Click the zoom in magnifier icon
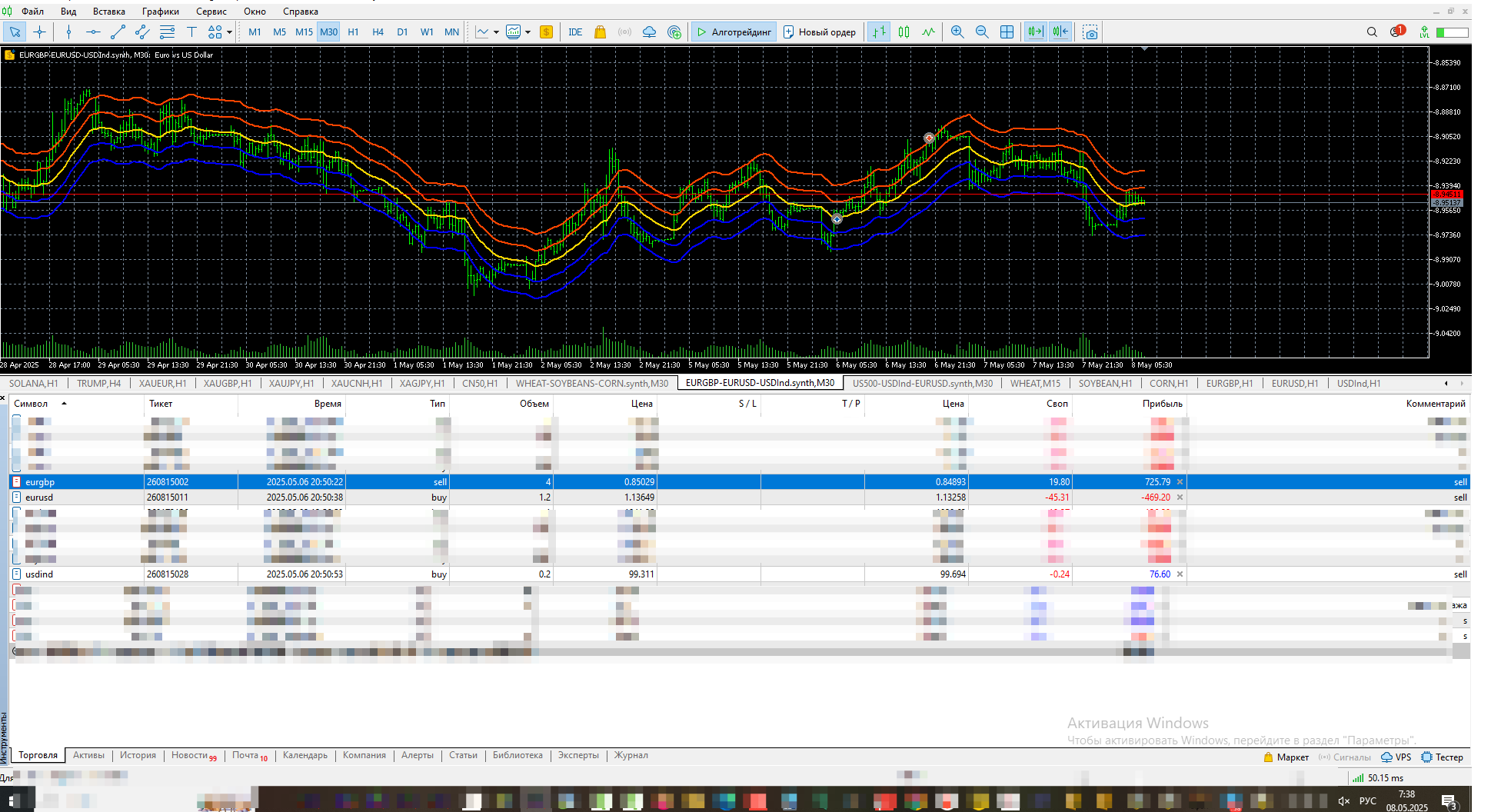 pyautogui.click(x=957, y=32)
